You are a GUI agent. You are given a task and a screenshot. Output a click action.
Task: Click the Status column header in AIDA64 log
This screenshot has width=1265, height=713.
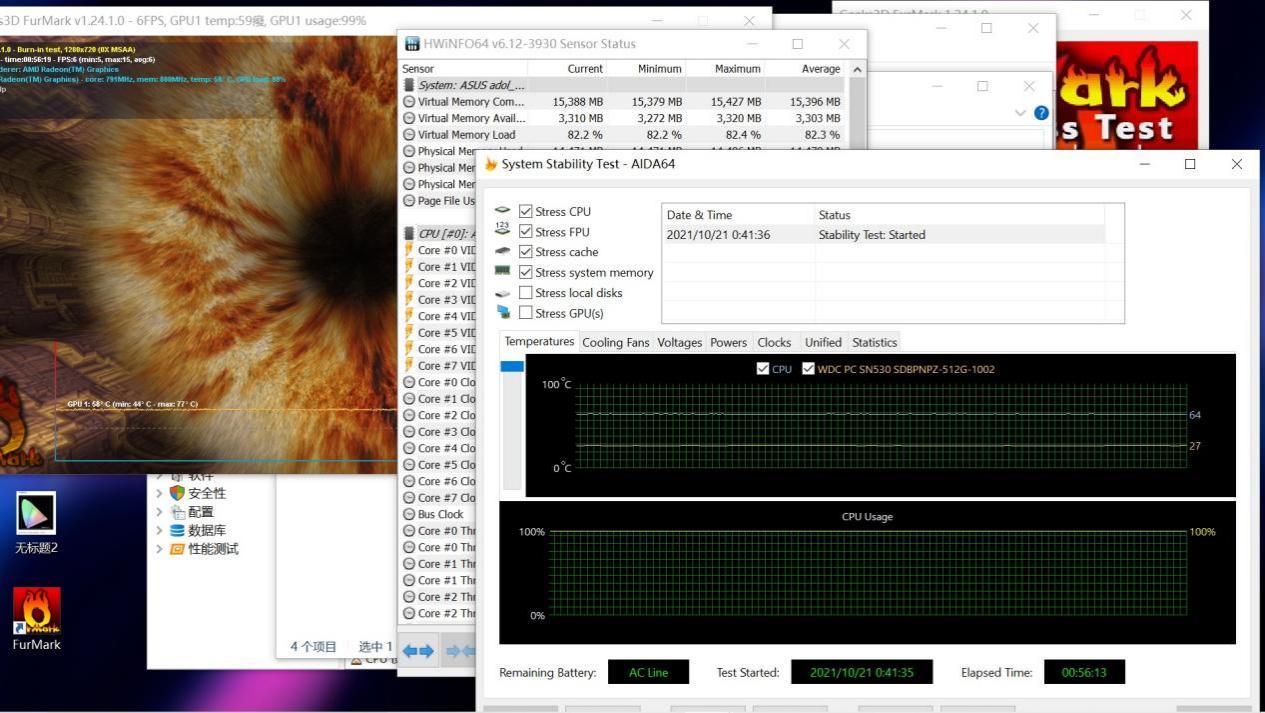(834, 215)
